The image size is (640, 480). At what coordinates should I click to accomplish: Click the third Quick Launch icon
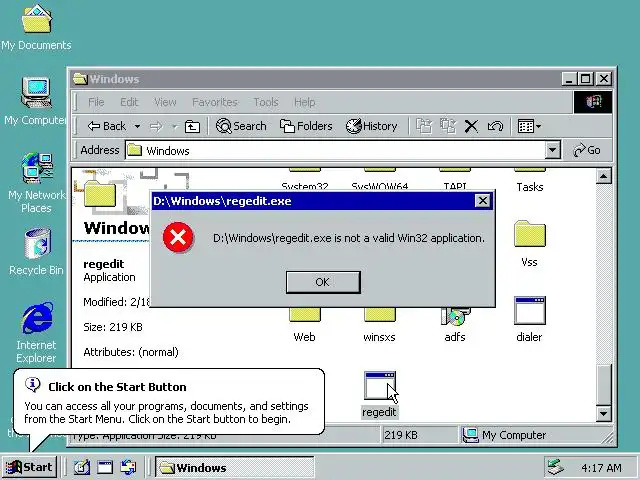[128, 467]
